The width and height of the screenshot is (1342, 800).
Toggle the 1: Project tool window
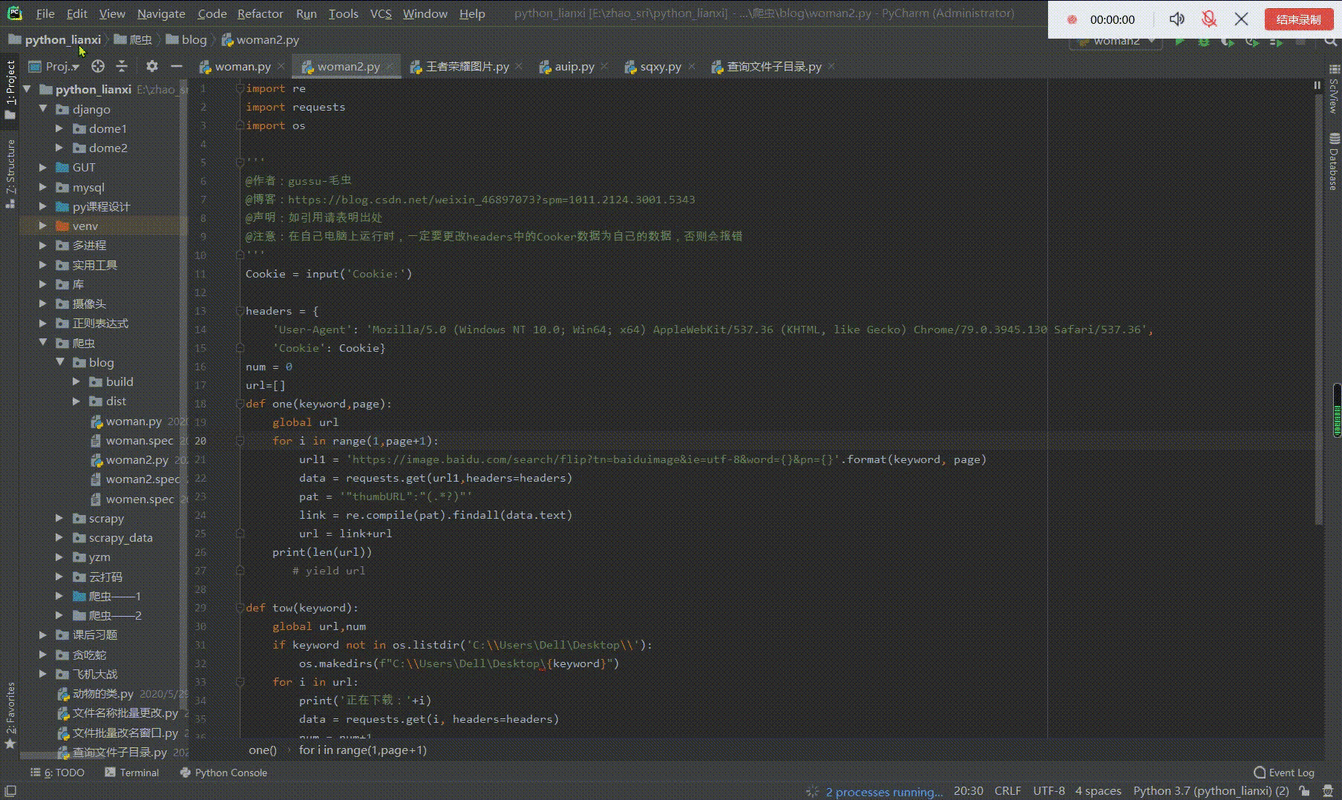(10, 91)
